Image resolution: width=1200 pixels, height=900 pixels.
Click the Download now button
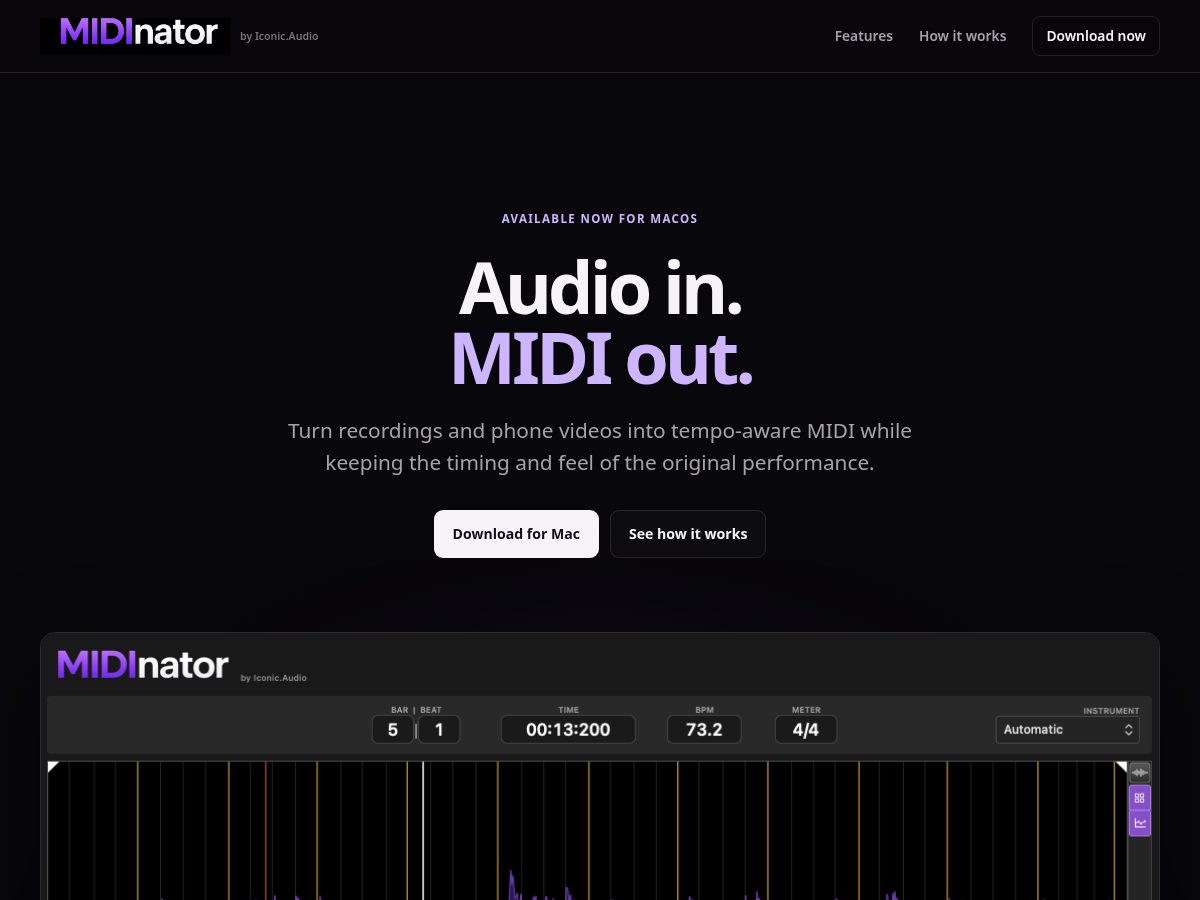pos(1096,36)
